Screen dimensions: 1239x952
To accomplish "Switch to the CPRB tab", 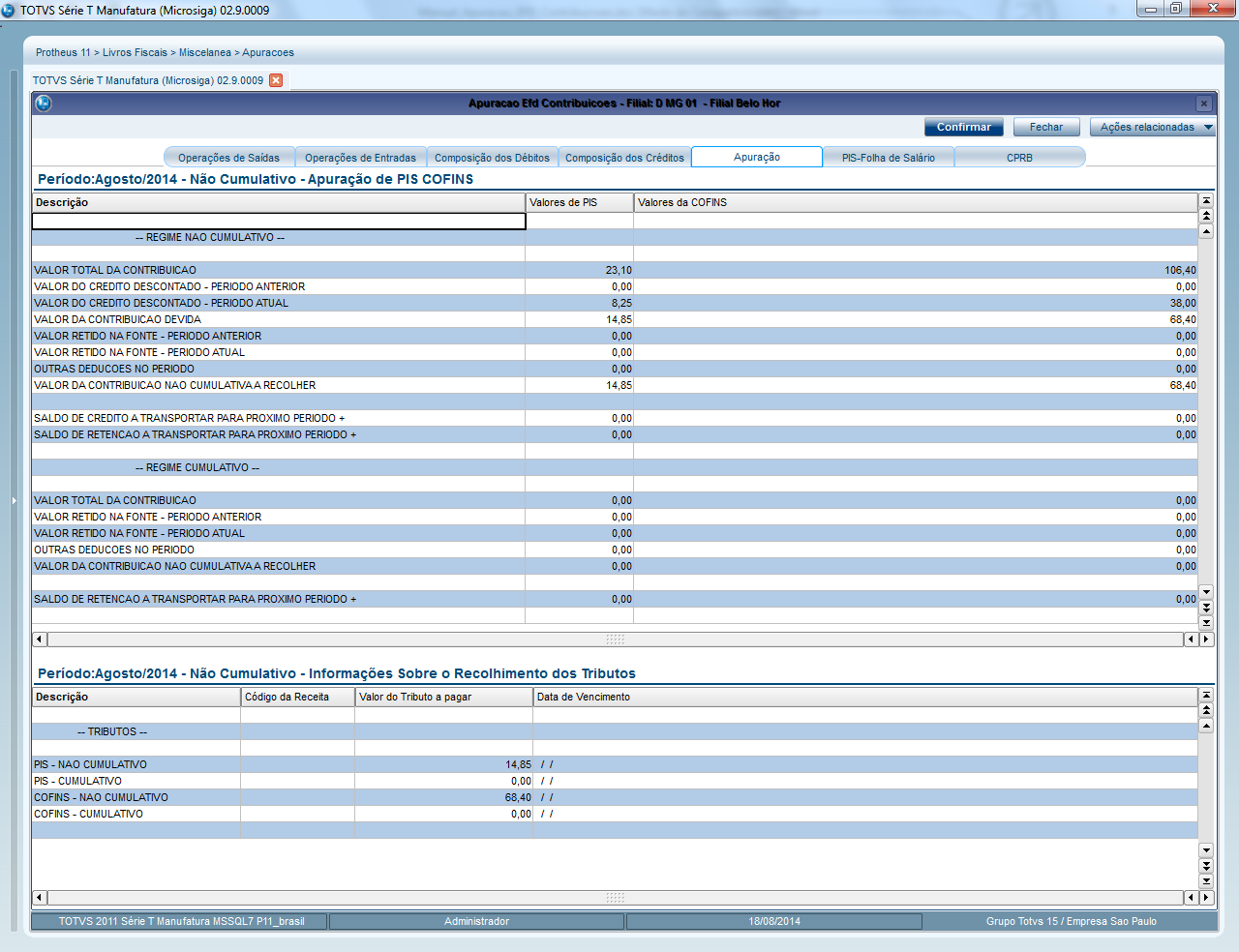I will [1019, 158].
